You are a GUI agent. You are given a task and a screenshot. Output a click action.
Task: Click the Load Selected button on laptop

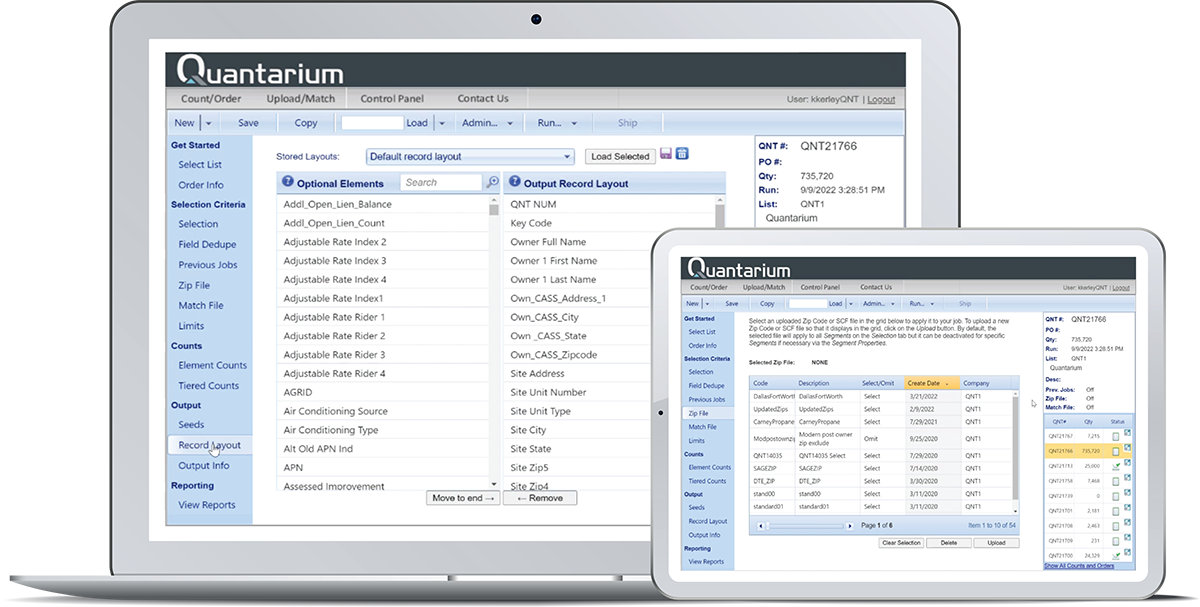coord(620,156)
